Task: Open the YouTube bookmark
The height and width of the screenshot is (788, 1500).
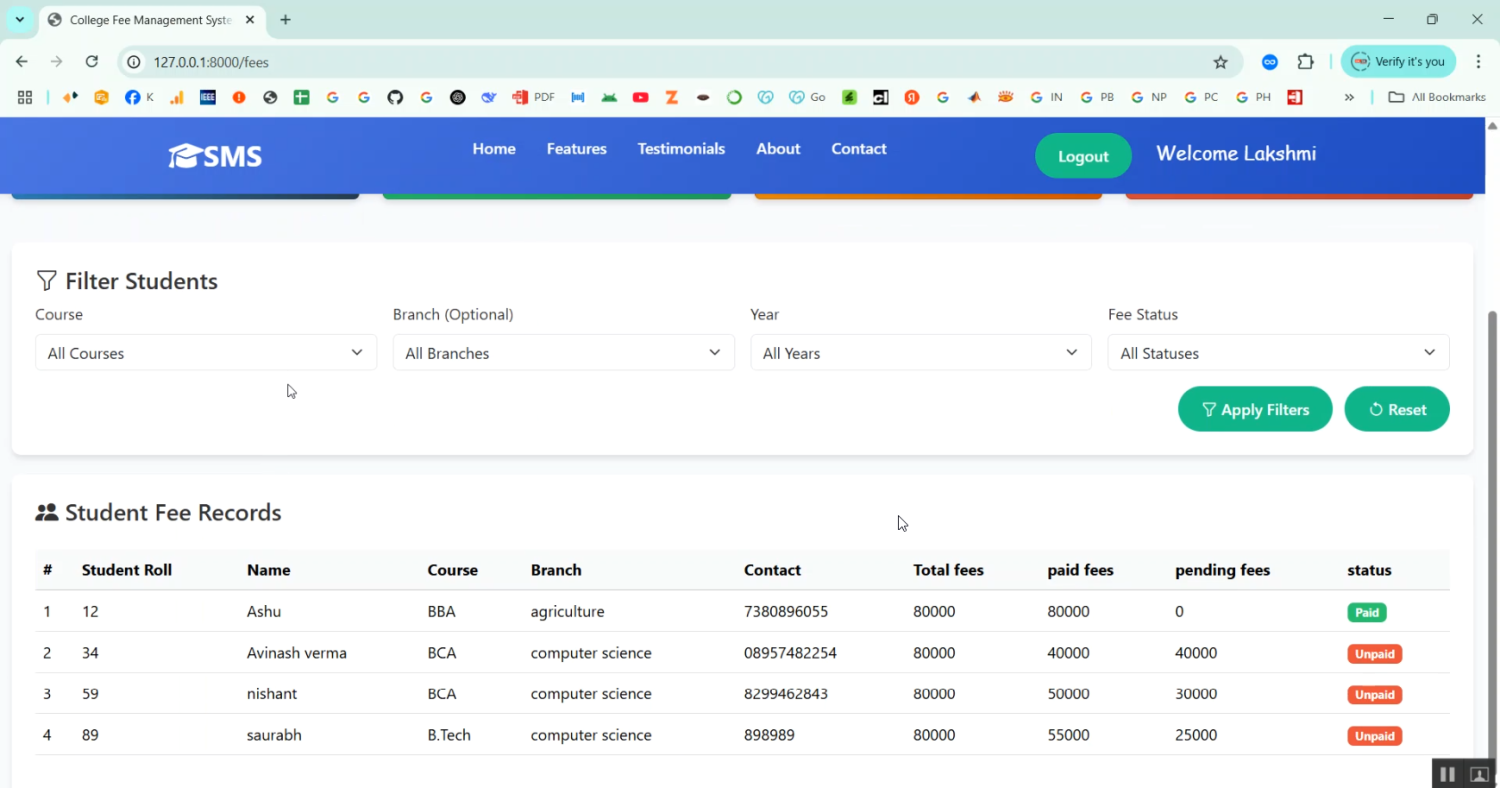Action: (x=641, y=97)
